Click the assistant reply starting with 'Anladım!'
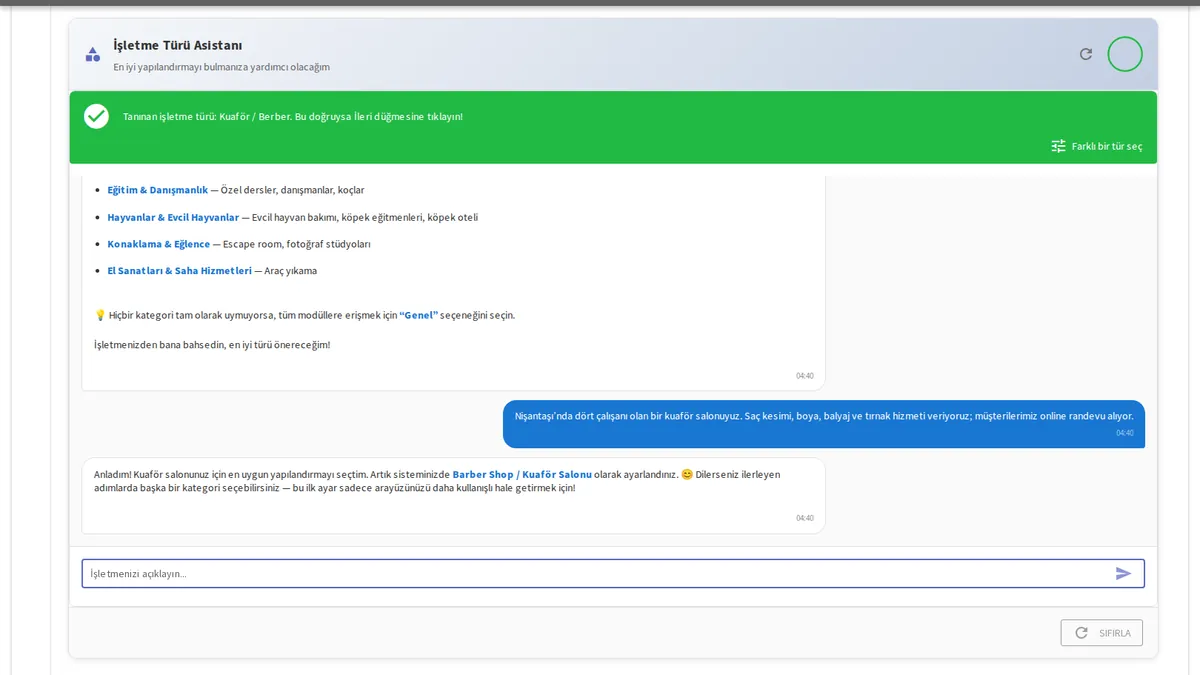 click(x=453, y=496)
